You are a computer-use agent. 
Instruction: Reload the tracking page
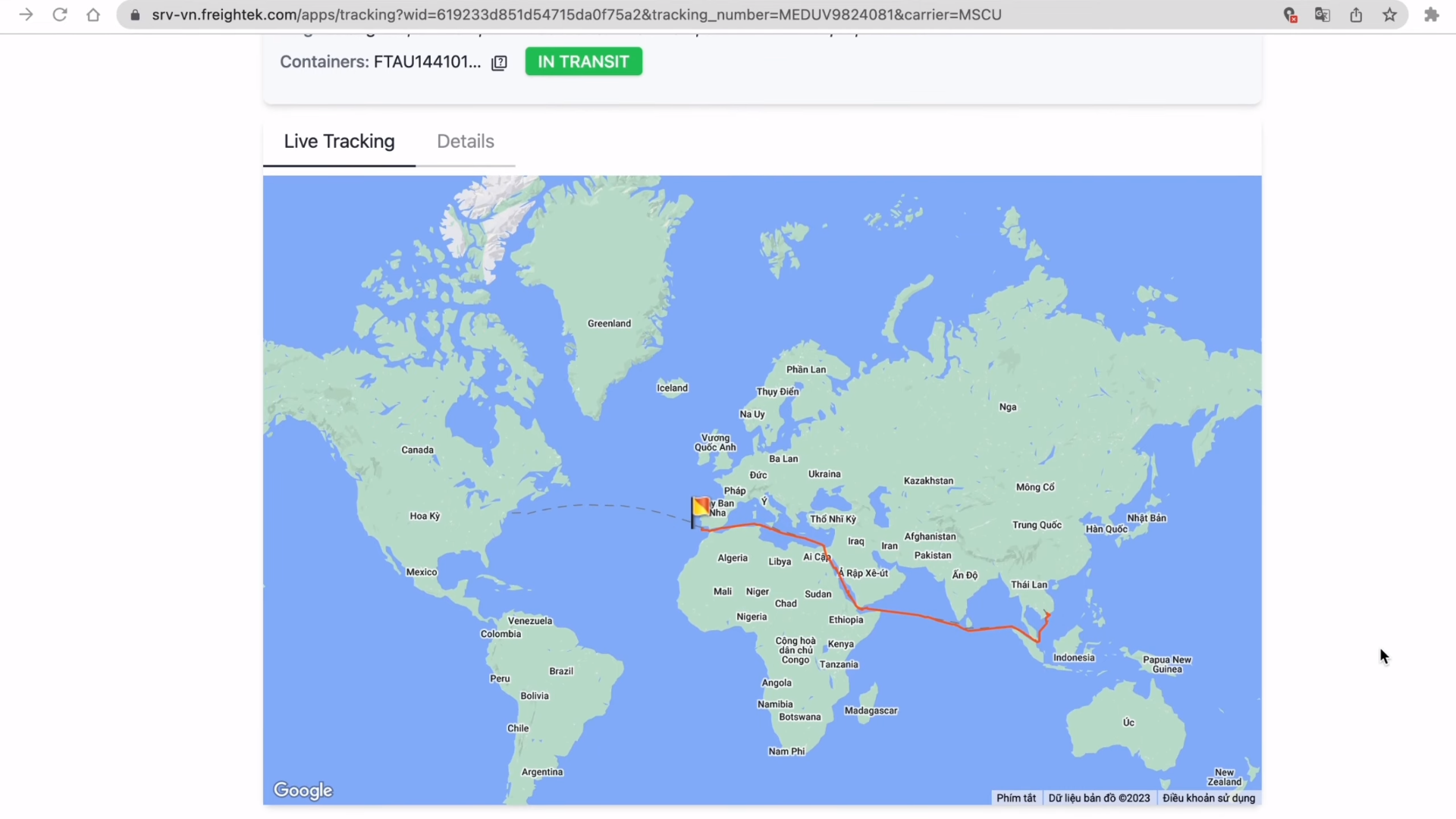[x=60, y=14]
